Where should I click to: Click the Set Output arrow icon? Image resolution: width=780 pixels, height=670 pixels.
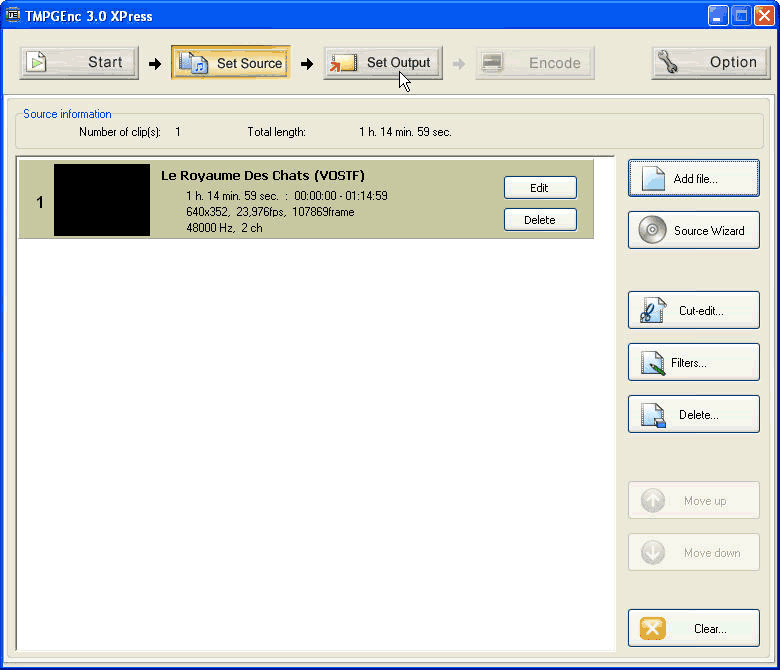coord(343,63)
